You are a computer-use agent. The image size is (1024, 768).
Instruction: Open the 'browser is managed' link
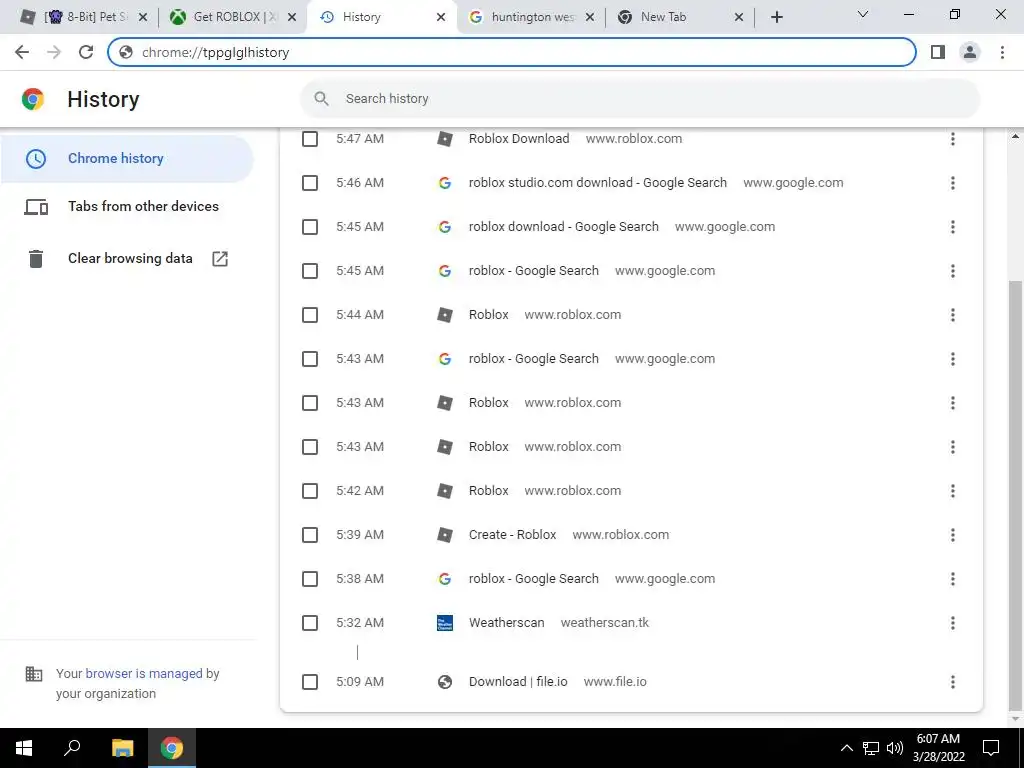[144, 673]
